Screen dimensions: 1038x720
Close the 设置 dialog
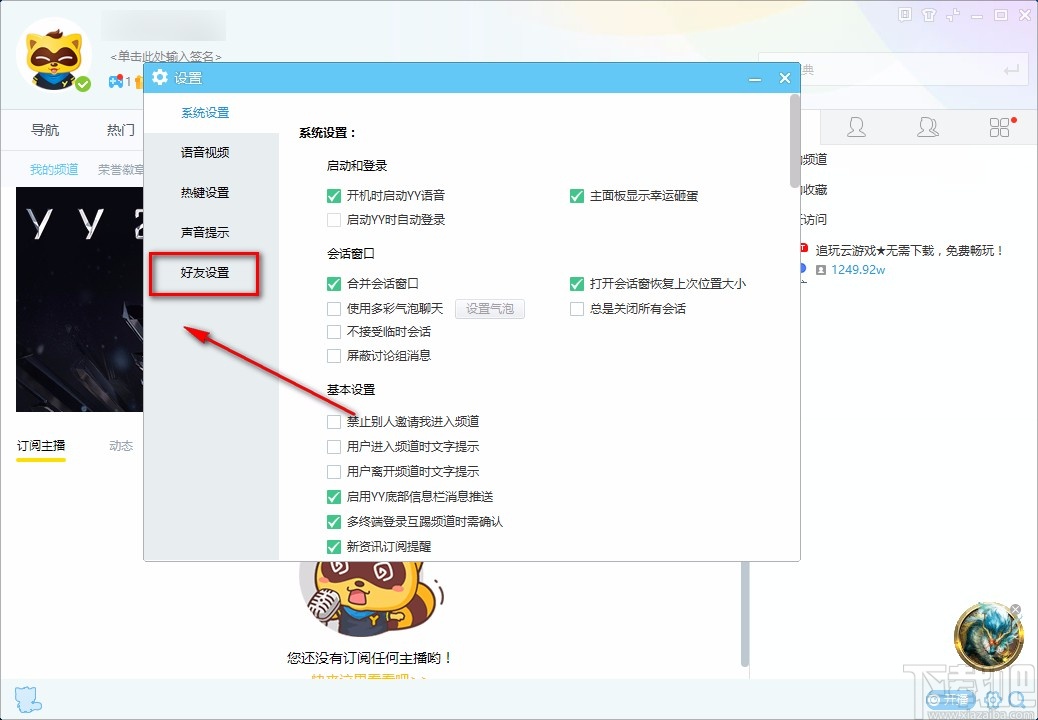point(784,78)
